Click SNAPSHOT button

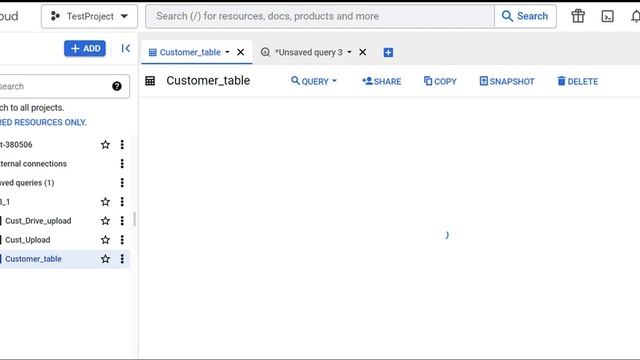(507, 81)
